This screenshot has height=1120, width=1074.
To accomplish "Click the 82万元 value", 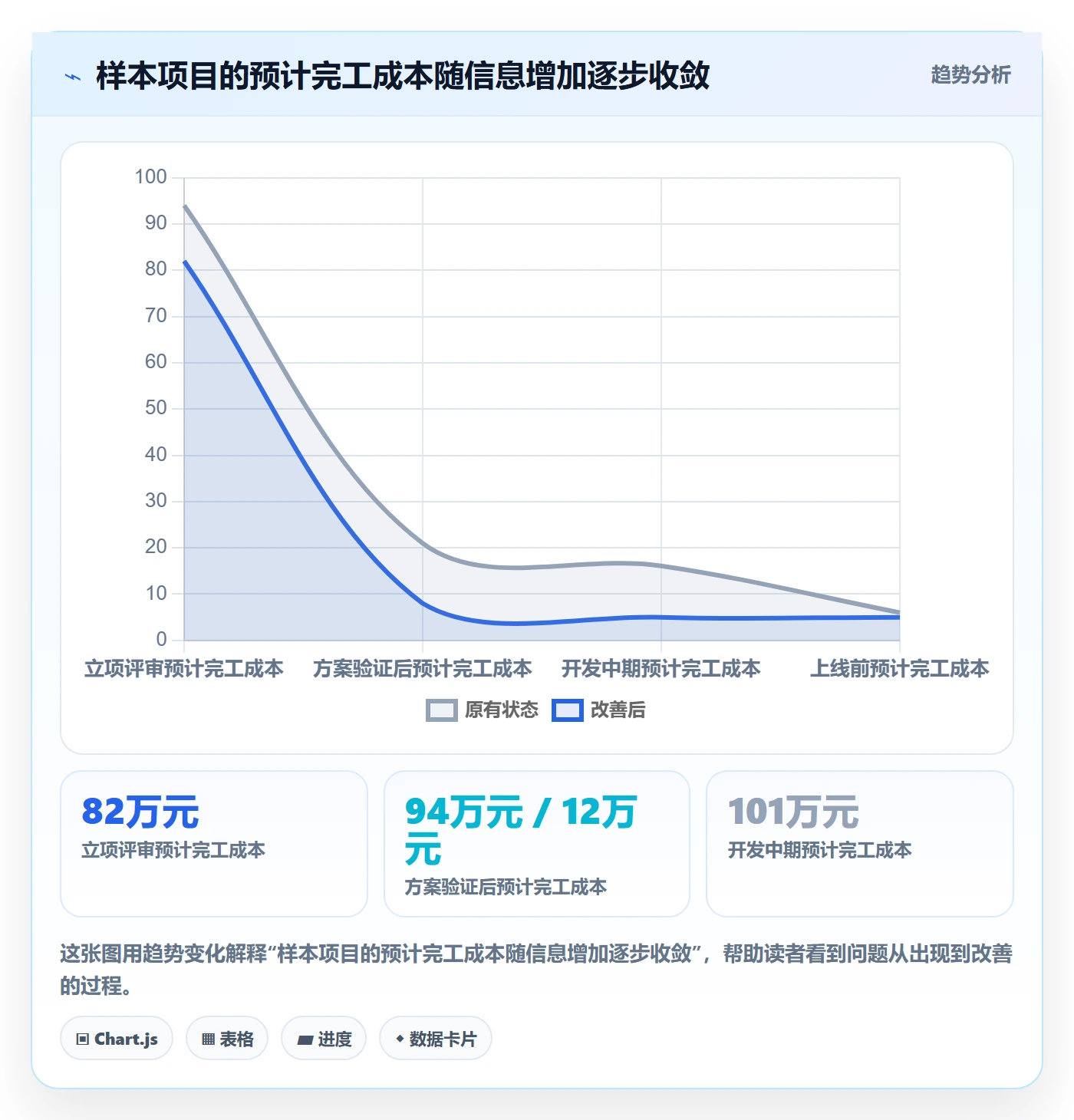I will click(140, 812).
